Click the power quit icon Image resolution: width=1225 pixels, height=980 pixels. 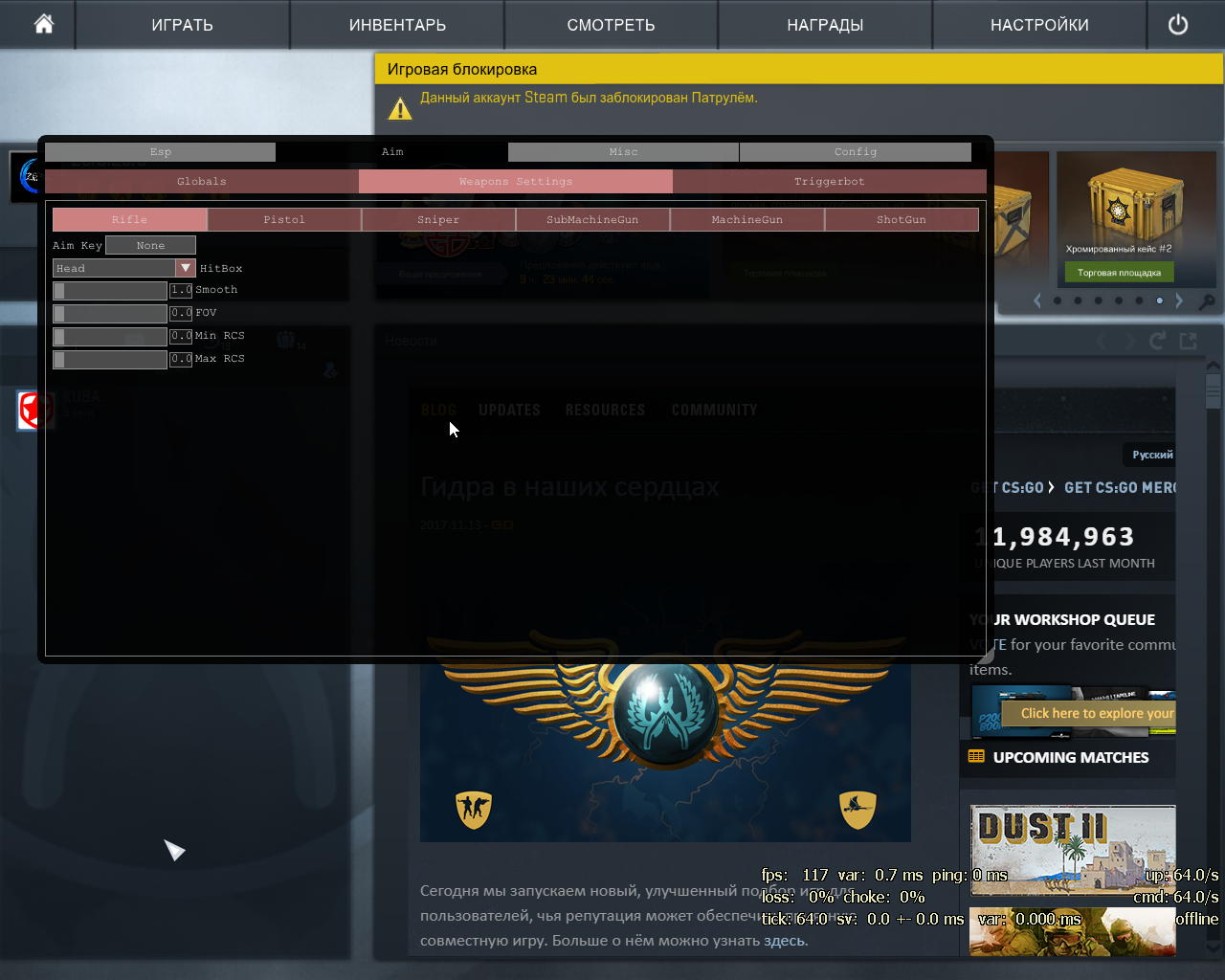coord(1178,25)
